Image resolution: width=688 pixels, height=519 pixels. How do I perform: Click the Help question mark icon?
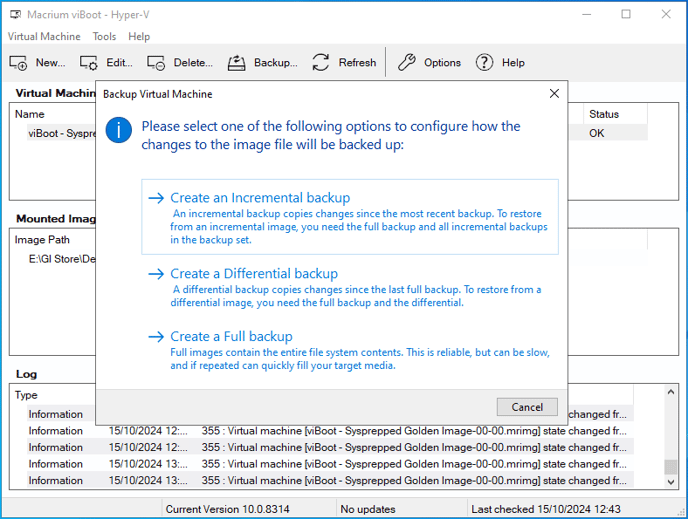(x=484, y=63)
